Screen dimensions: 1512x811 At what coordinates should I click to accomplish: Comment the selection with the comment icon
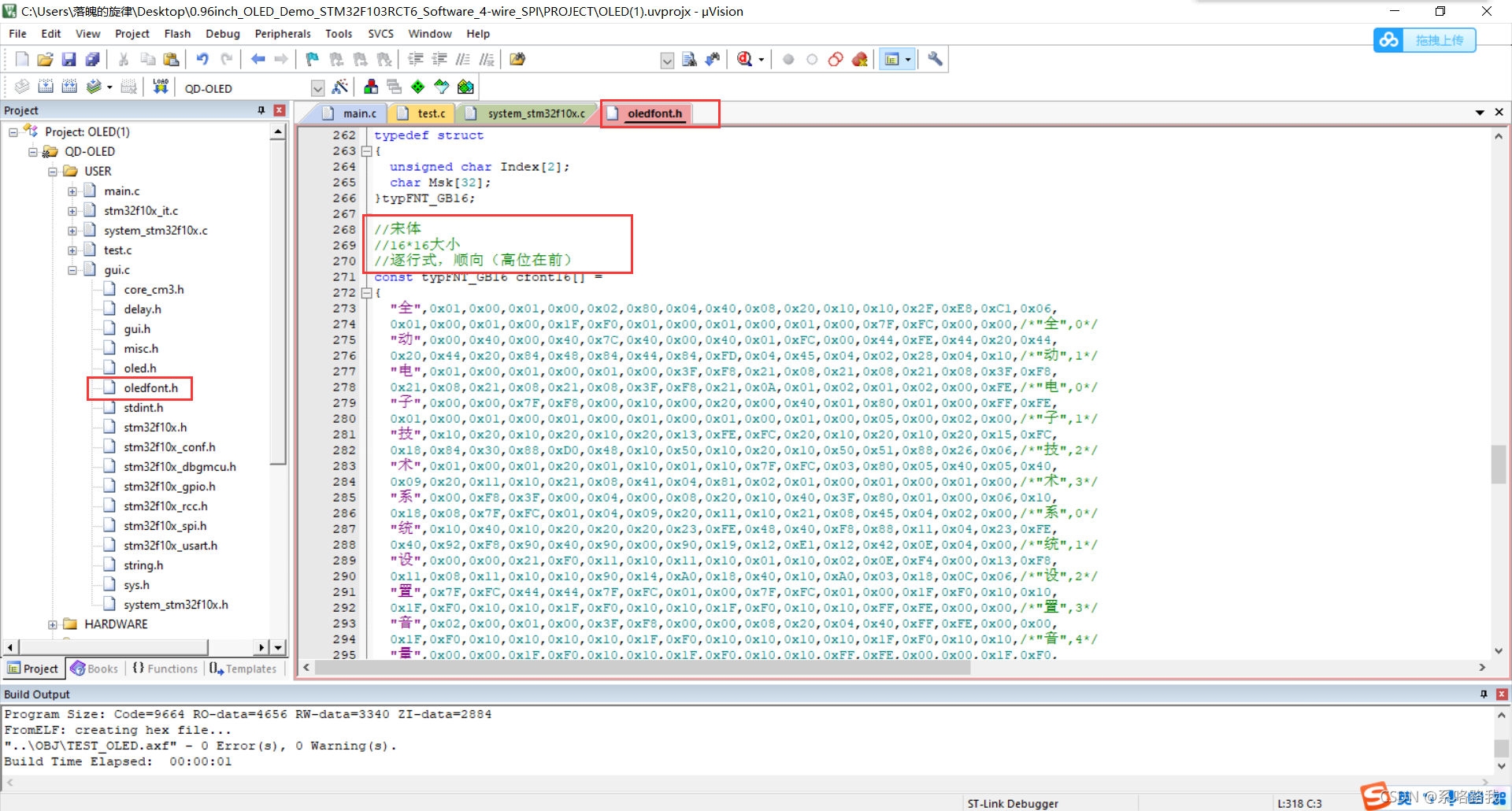[x=463, y=59]
